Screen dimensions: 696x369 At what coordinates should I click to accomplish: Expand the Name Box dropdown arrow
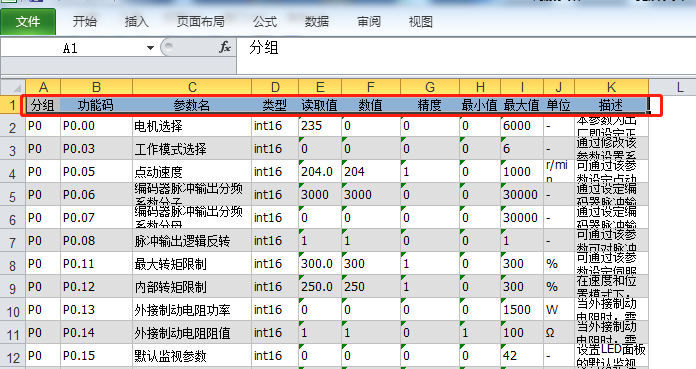[150, 48]
